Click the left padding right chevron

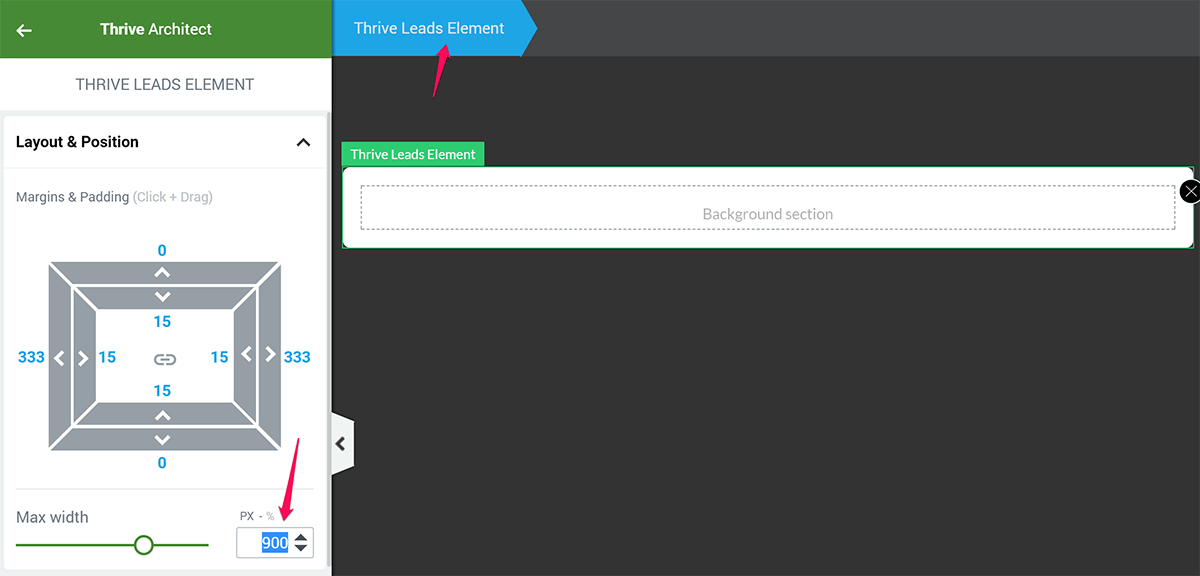point(84,357)
